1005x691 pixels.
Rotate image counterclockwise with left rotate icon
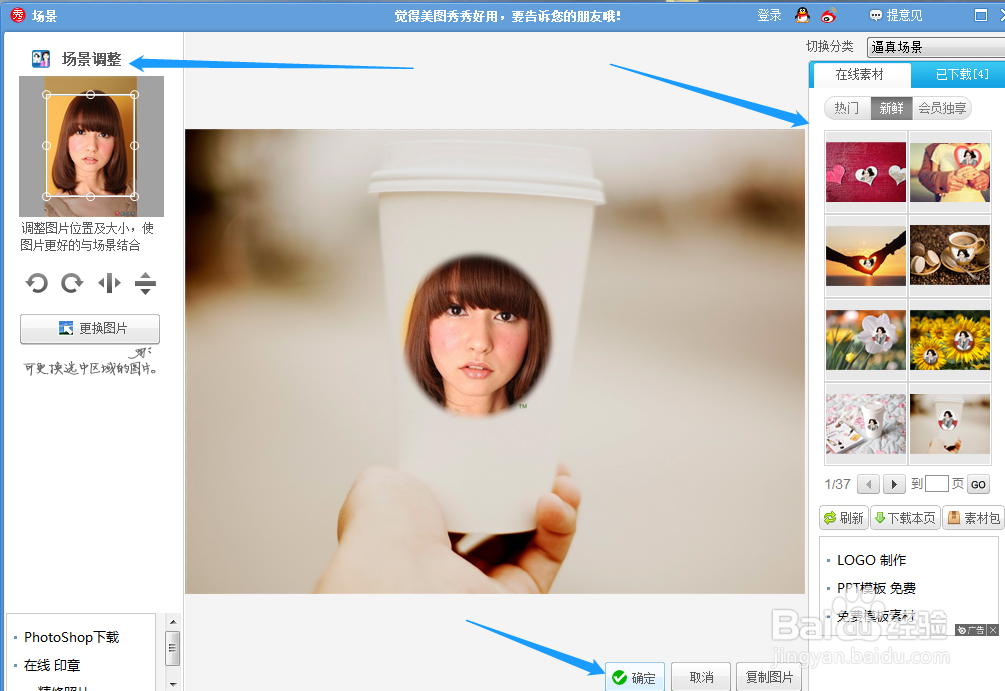coord(37,283)
